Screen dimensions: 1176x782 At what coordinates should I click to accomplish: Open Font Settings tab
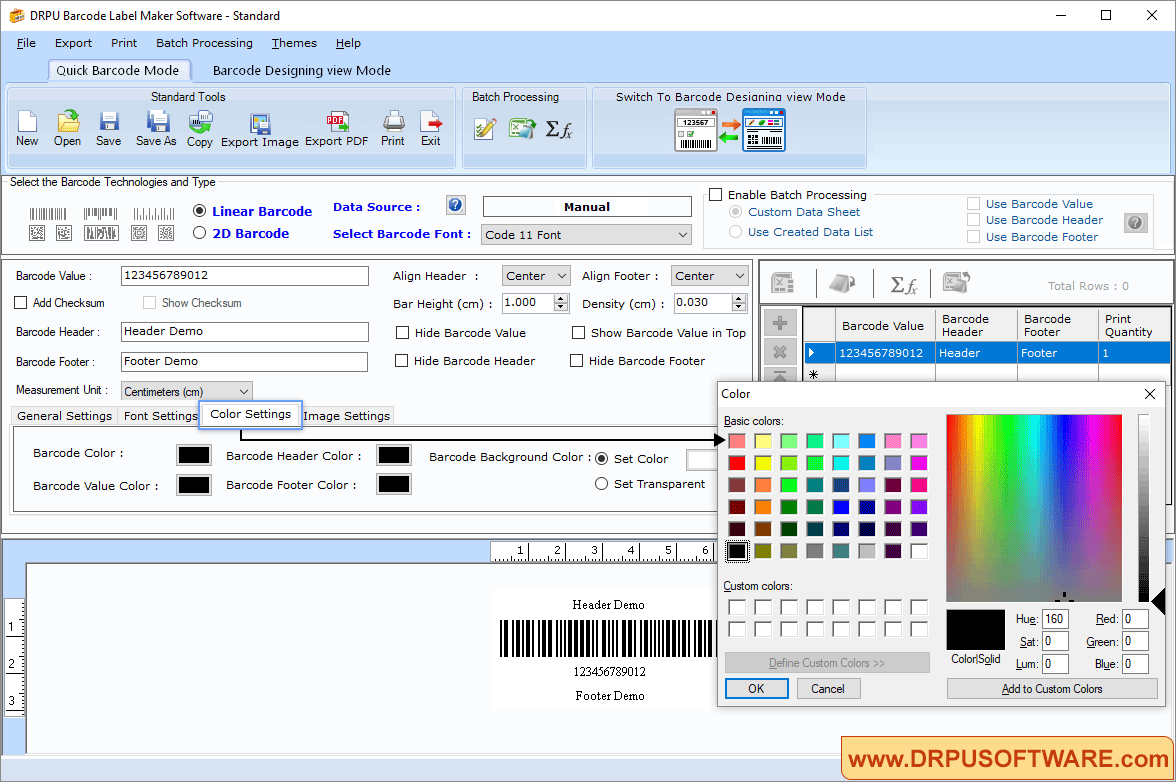pos(160,415)
